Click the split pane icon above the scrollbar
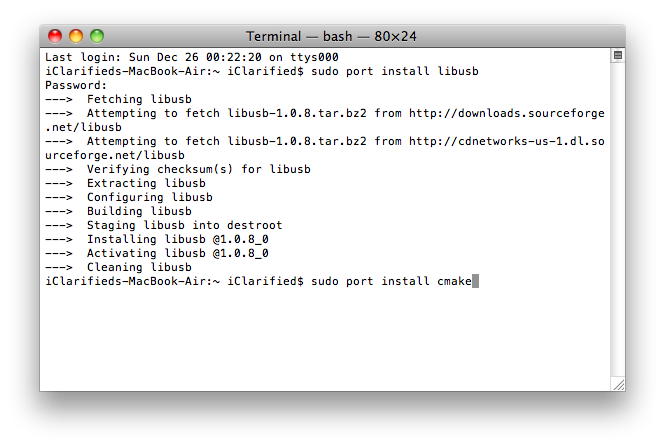Screen dimensions: 665x446 pyautogui.click(x=618, y=55)
